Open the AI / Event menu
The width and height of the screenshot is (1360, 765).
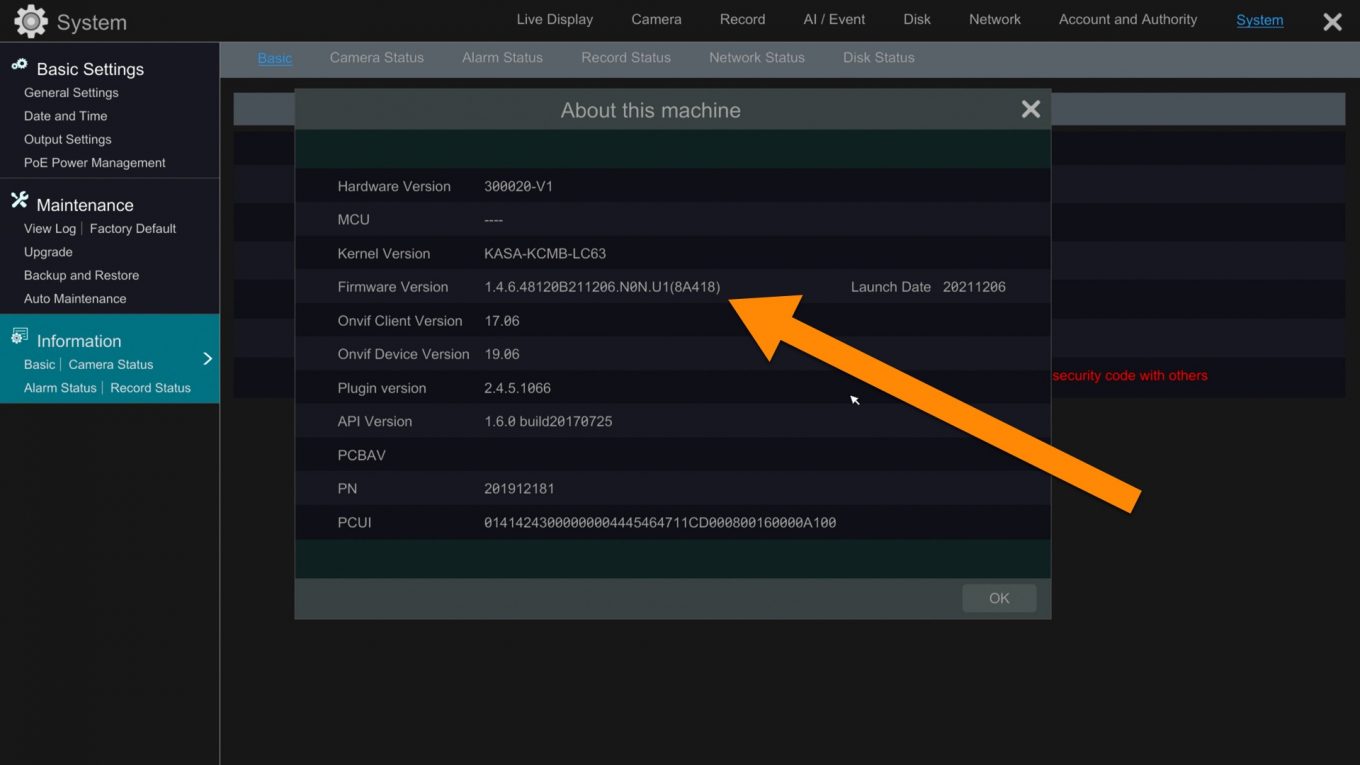(x=833, y=18)
